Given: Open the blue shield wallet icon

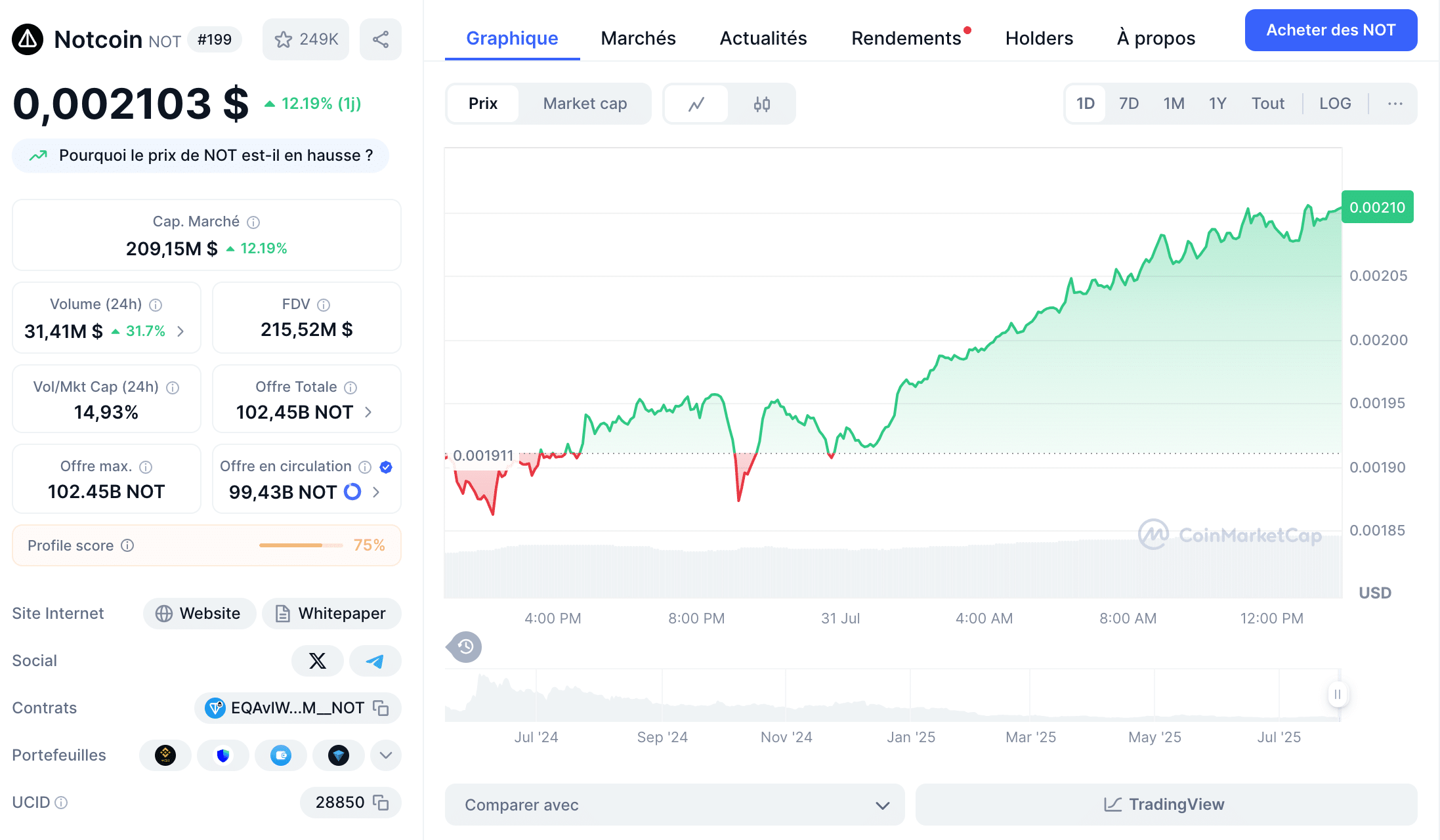Looking at the screenshot, I should tap(223, 755).
